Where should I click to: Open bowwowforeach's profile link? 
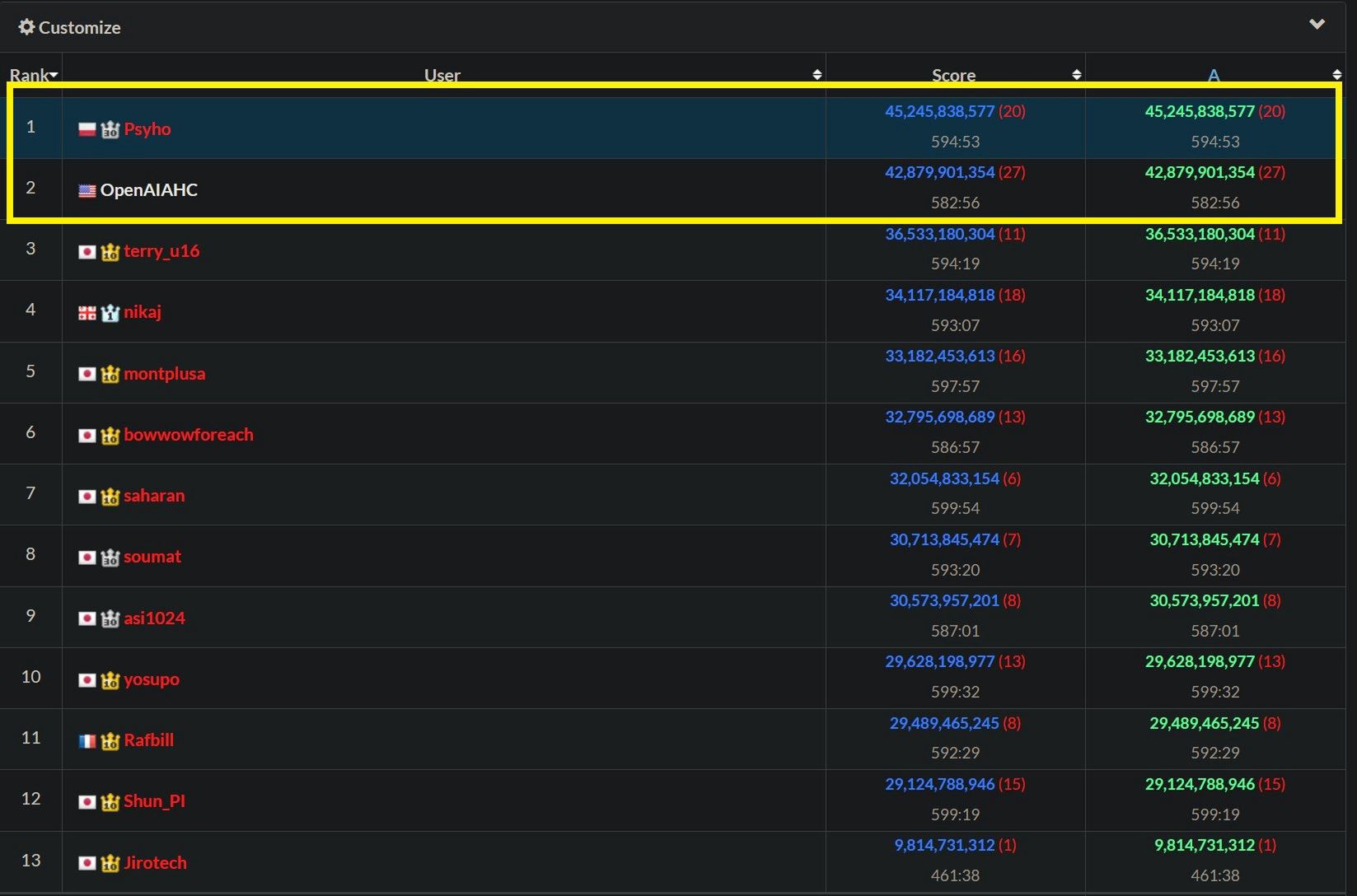point(189,434)
